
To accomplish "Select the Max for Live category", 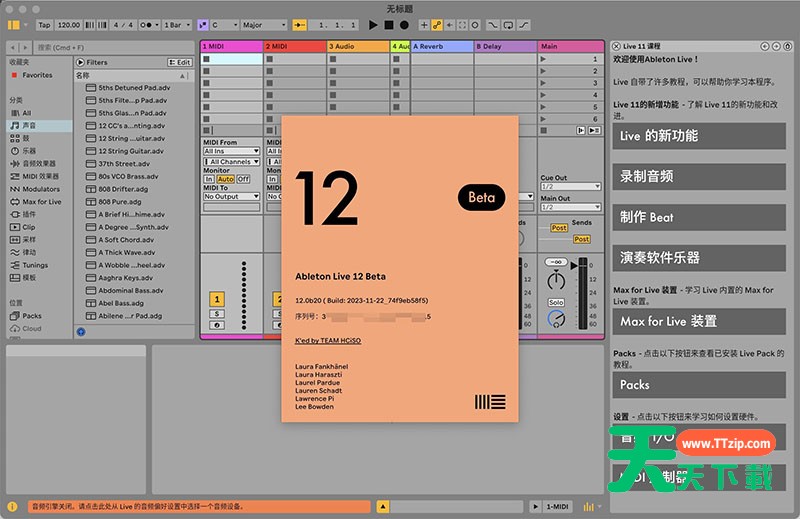I will pyautogui.click(x=41, y=202).
